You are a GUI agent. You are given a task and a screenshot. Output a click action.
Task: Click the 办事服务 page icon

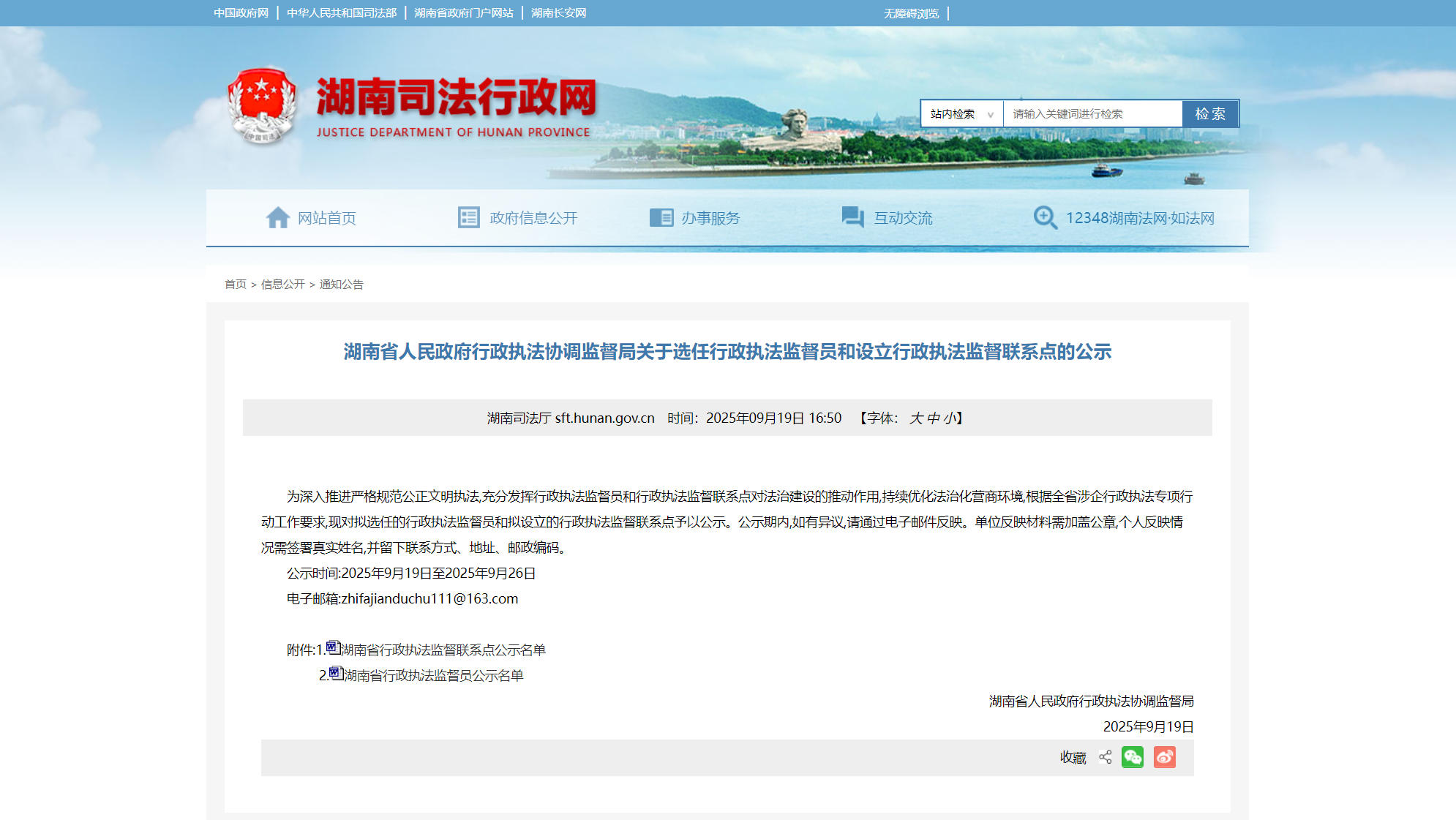[x=662, y=217]
